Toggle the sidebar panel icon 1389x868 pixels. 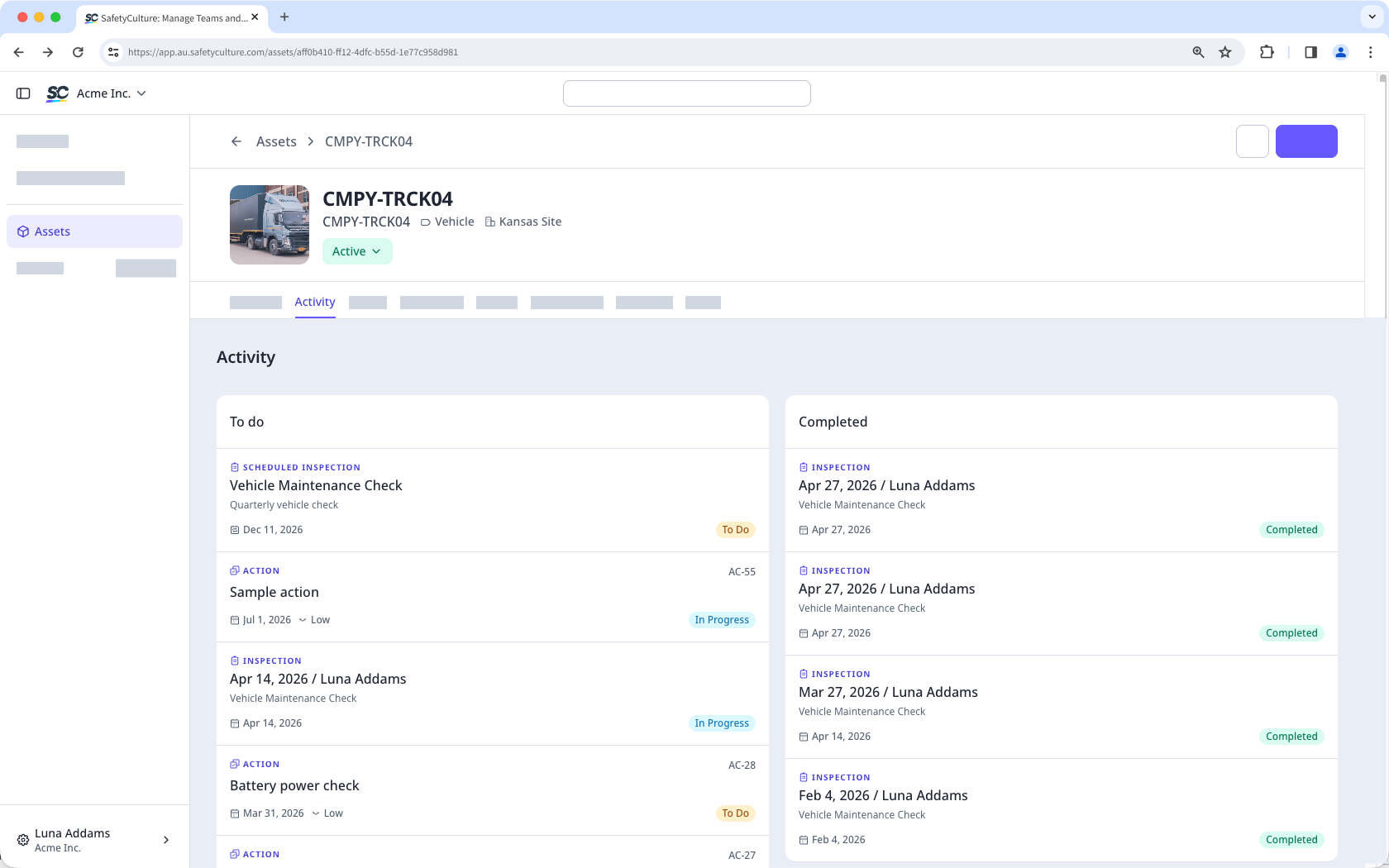[23, 93]
